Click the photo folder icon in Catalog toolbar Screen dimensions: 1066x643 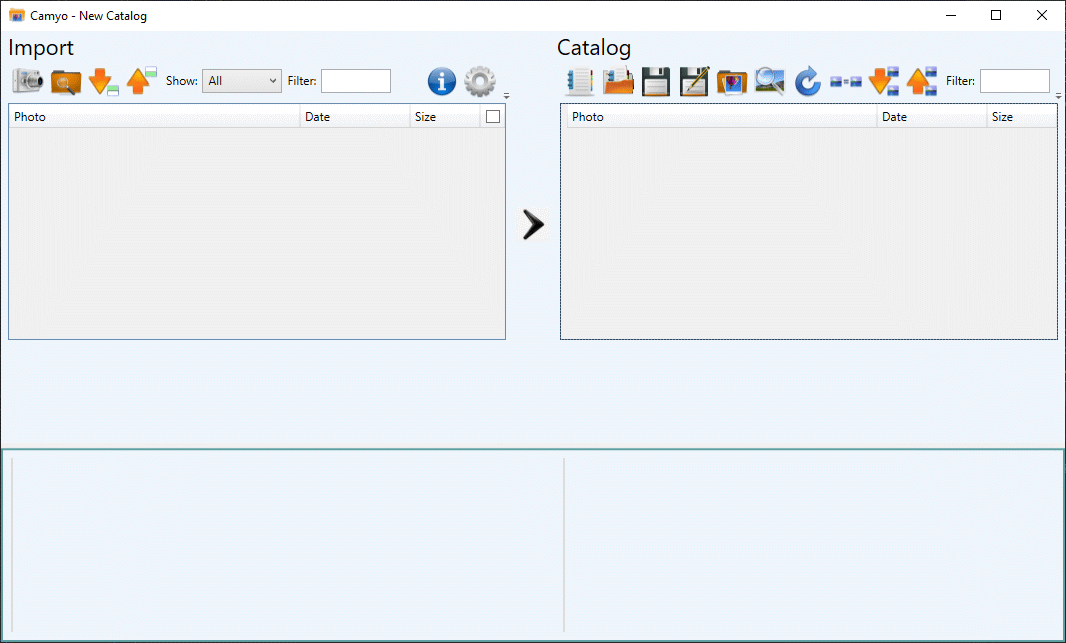732,82
